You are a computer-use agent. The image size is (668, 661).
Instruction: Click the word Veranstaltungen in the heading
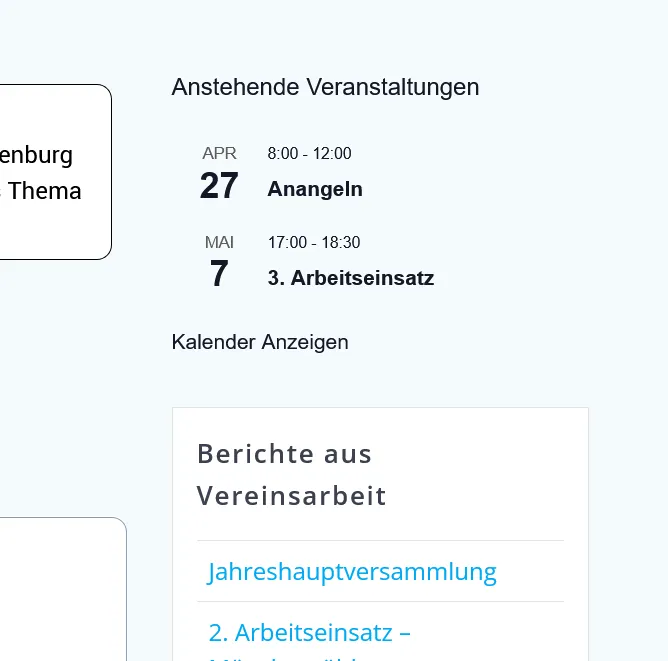(x=393, y=87)
